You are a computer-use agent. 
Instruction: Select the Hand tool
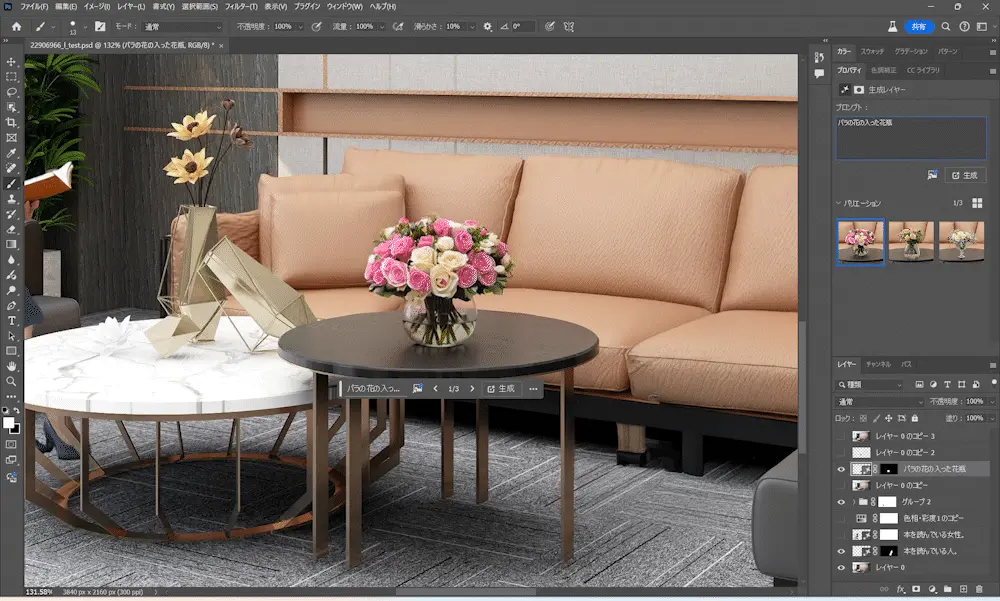click(x=11, y=366)
